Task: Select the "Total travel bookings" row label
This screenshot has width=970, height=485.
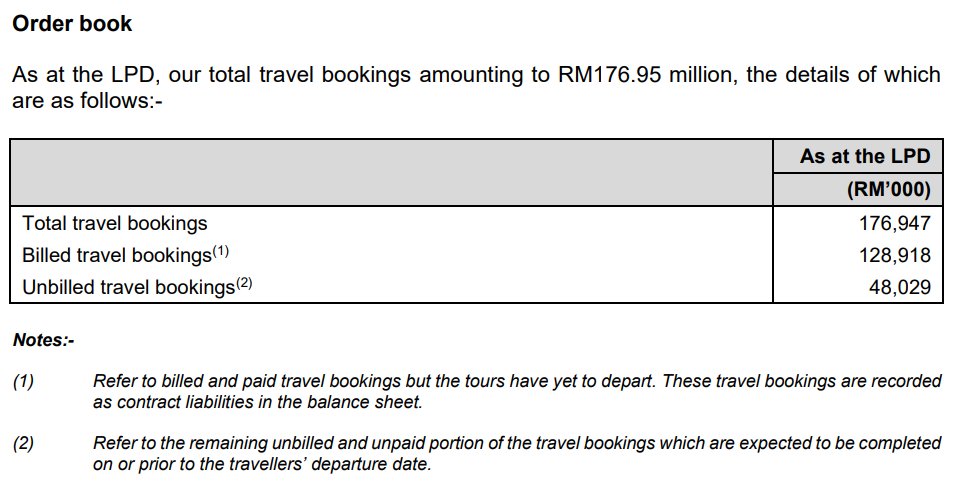Action: 115,223
